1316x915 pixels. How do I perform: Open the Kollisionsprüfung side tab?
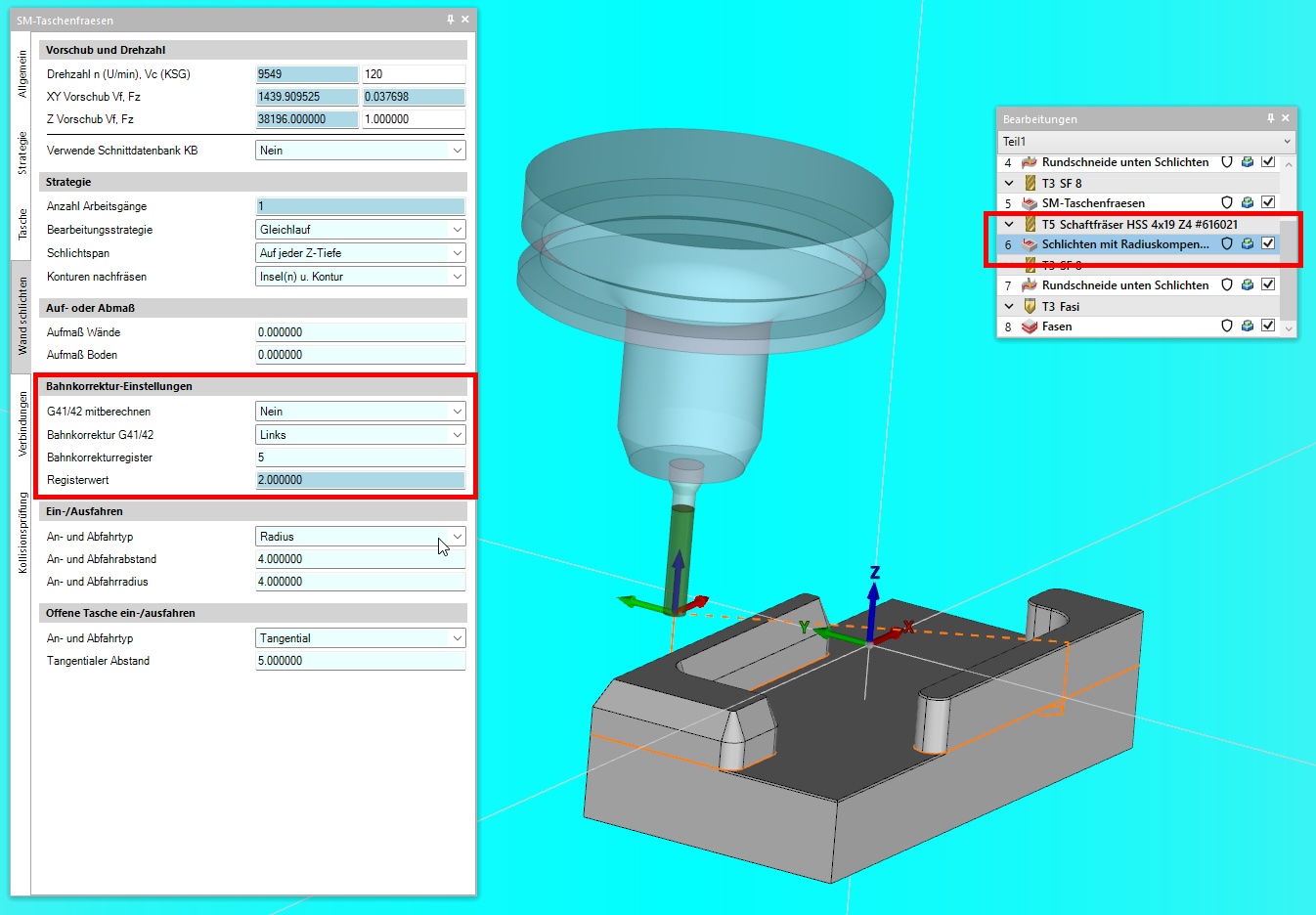(x=22, y=532)
